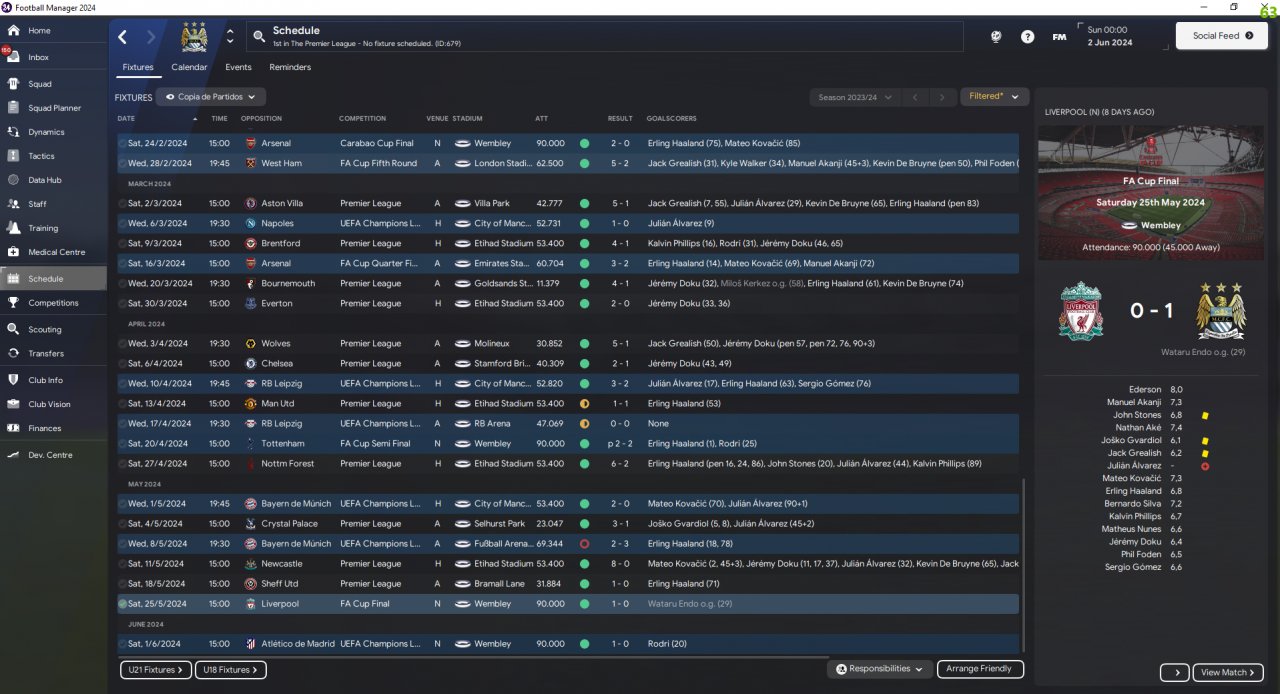Click Ederson in the match ratings list
Image resolution: width=1280 pixels, height=694 pixels.
point(1145,389)
